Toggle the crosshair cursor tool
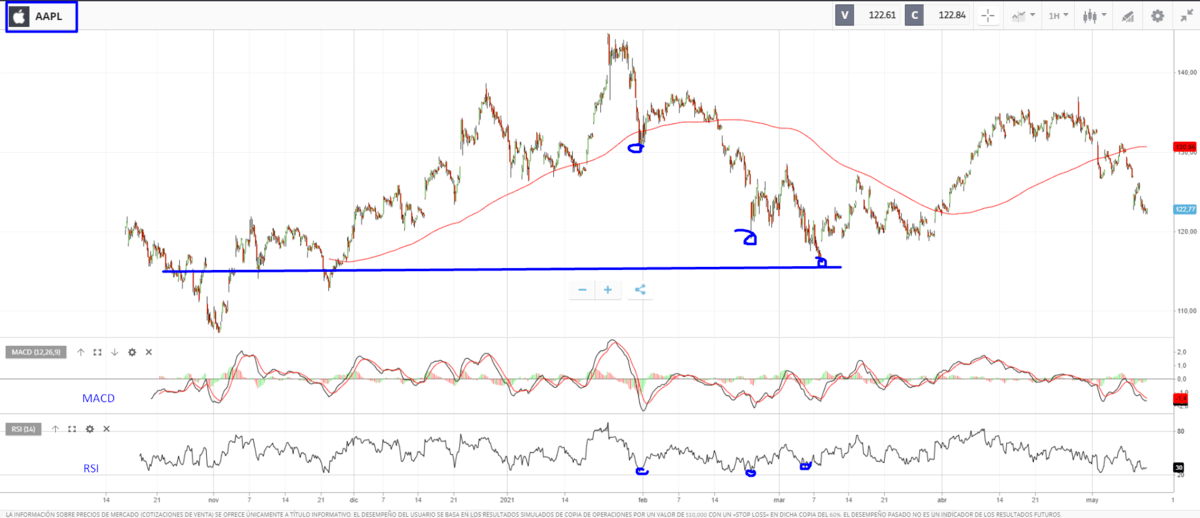Image resolution: width=1200 pixels, height=518 pixels. pos(988,16)
